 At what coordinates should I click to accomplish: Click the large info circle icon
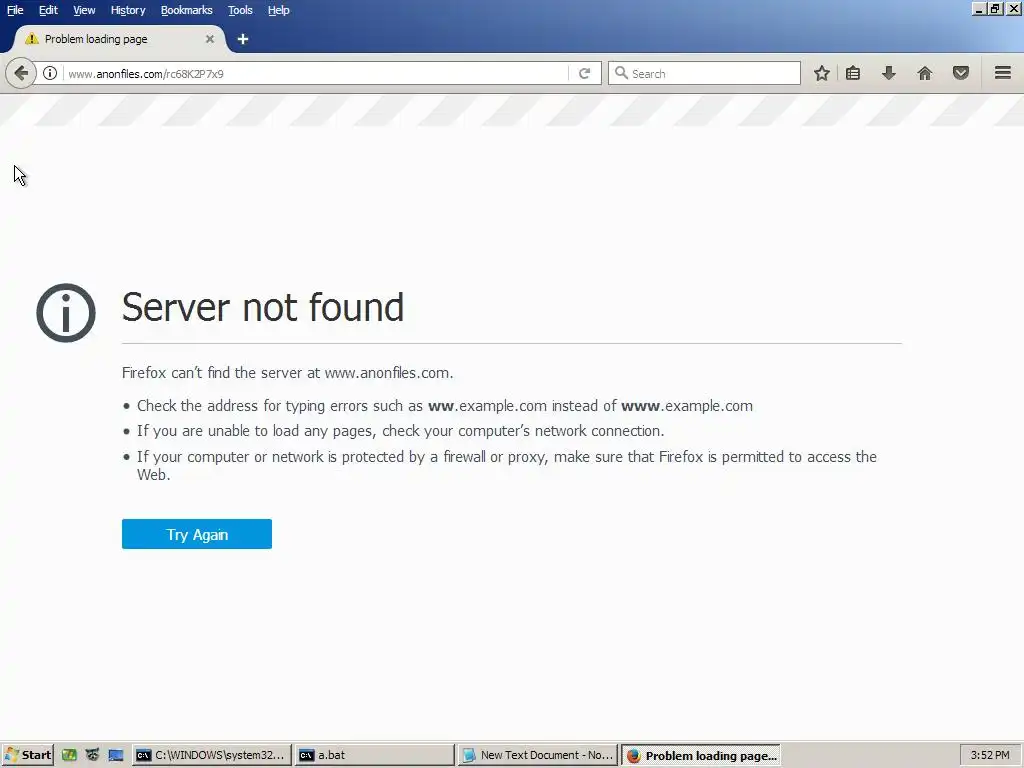[x=66, y=313]
